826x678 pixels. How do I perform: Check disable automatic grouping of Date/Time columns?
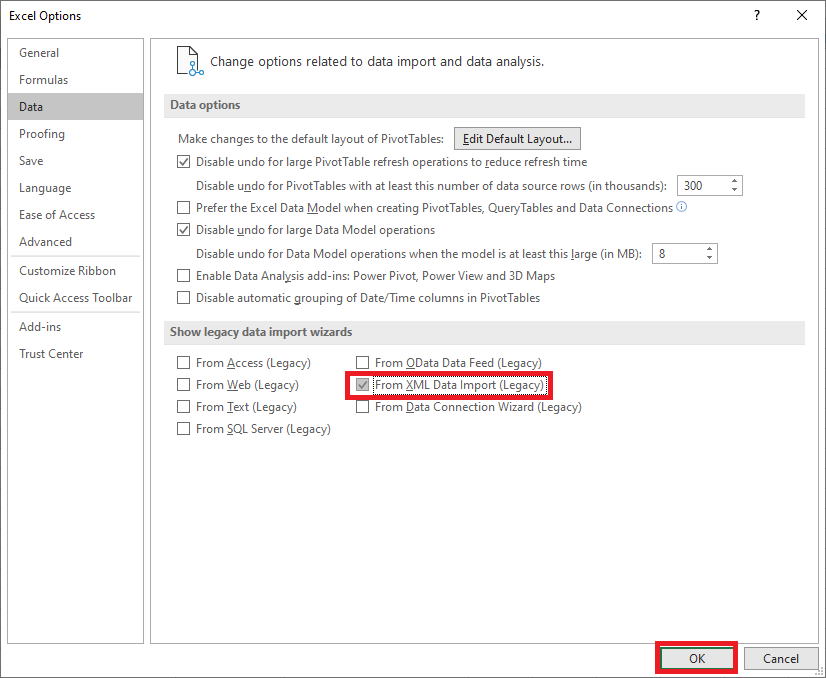(x=183, y=298)
